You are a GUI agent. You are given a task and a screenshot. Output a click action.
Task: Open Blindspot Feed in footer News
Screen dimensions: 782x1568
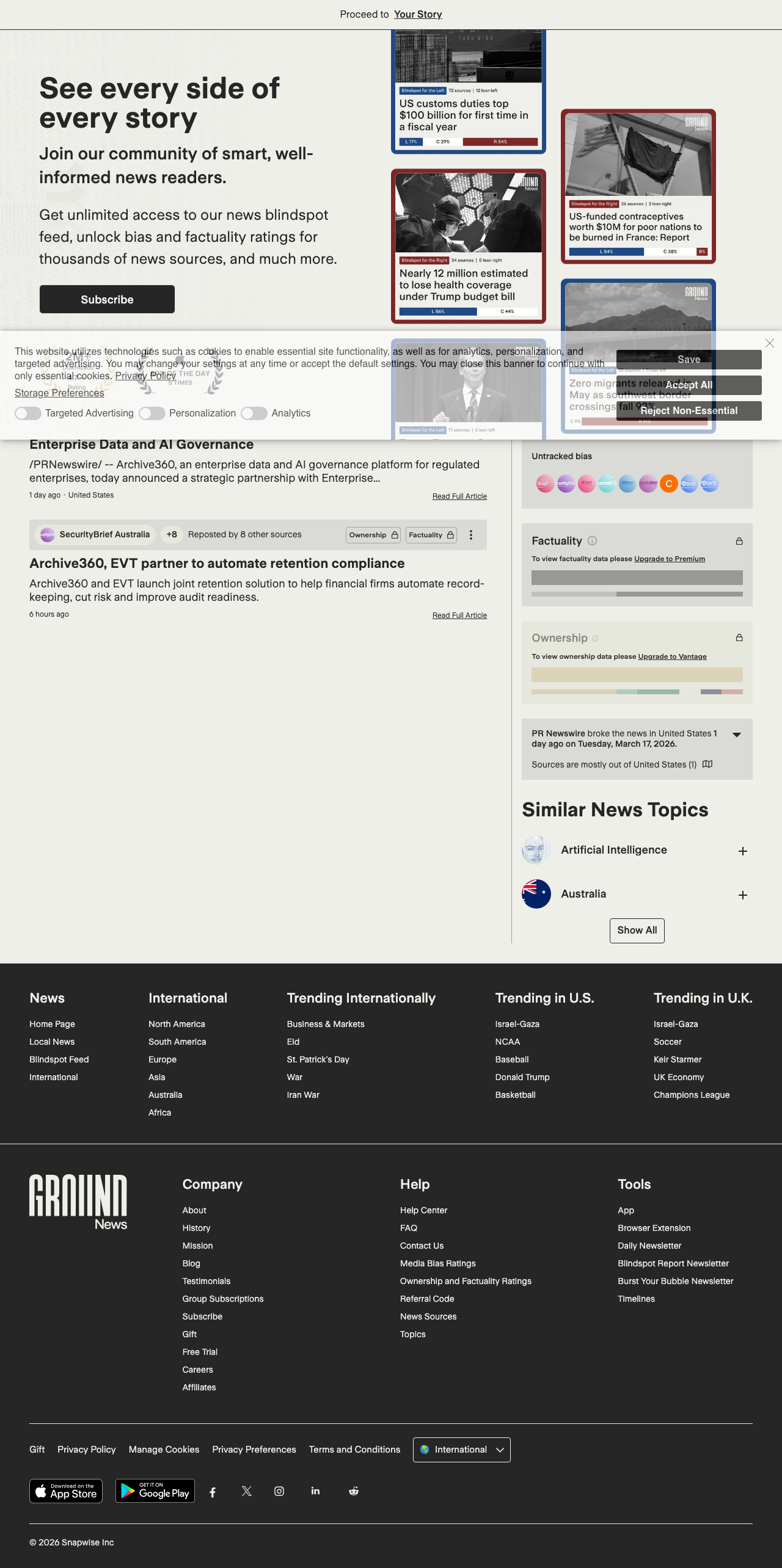[59, 1059]
